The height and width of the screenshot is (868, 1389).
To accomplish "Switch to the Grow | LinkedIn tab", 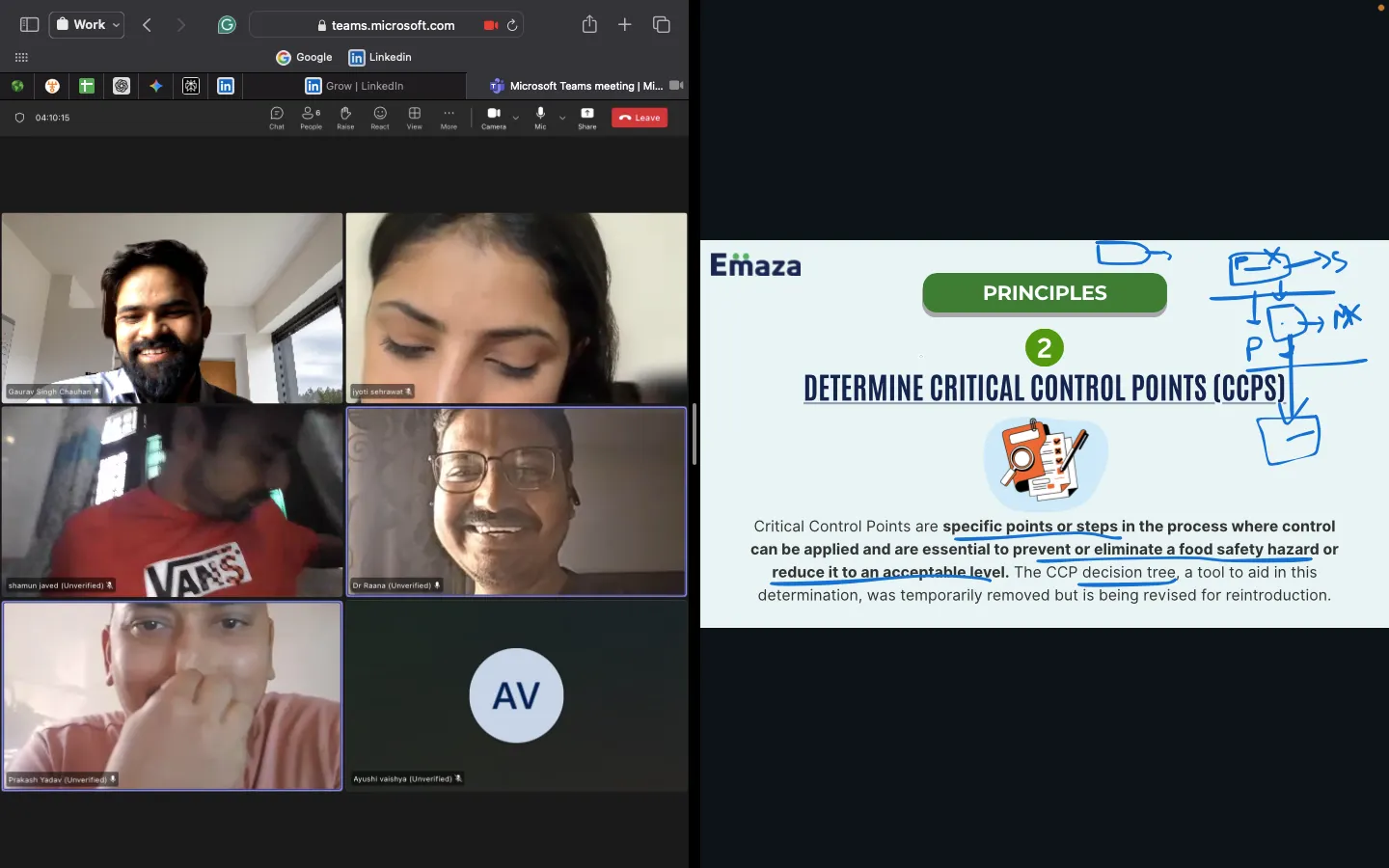I will click(354, 86).
